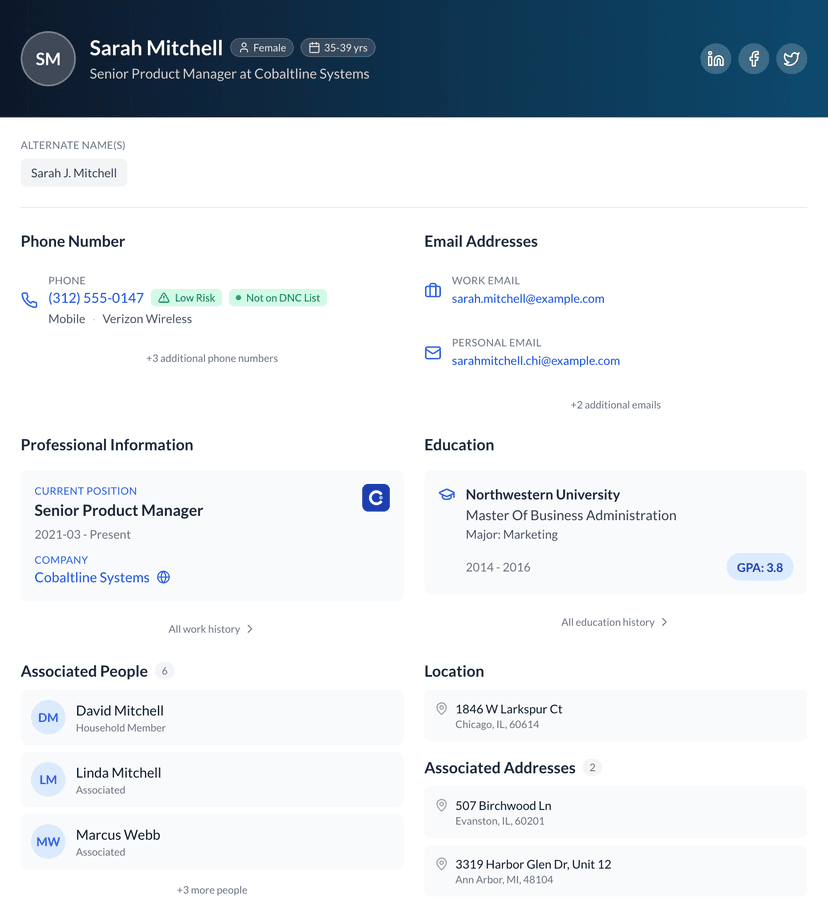The image size is (828, 917).
Task: Click the Associated People count badge 6
Action: (x=164, y=671)
